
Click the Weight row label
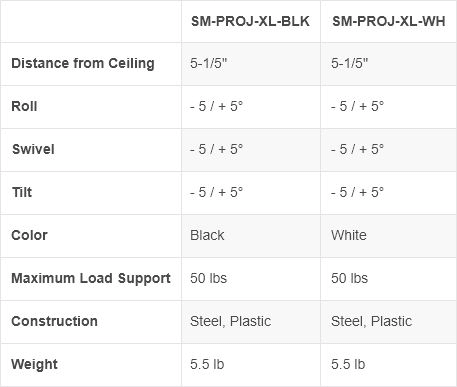34,364
